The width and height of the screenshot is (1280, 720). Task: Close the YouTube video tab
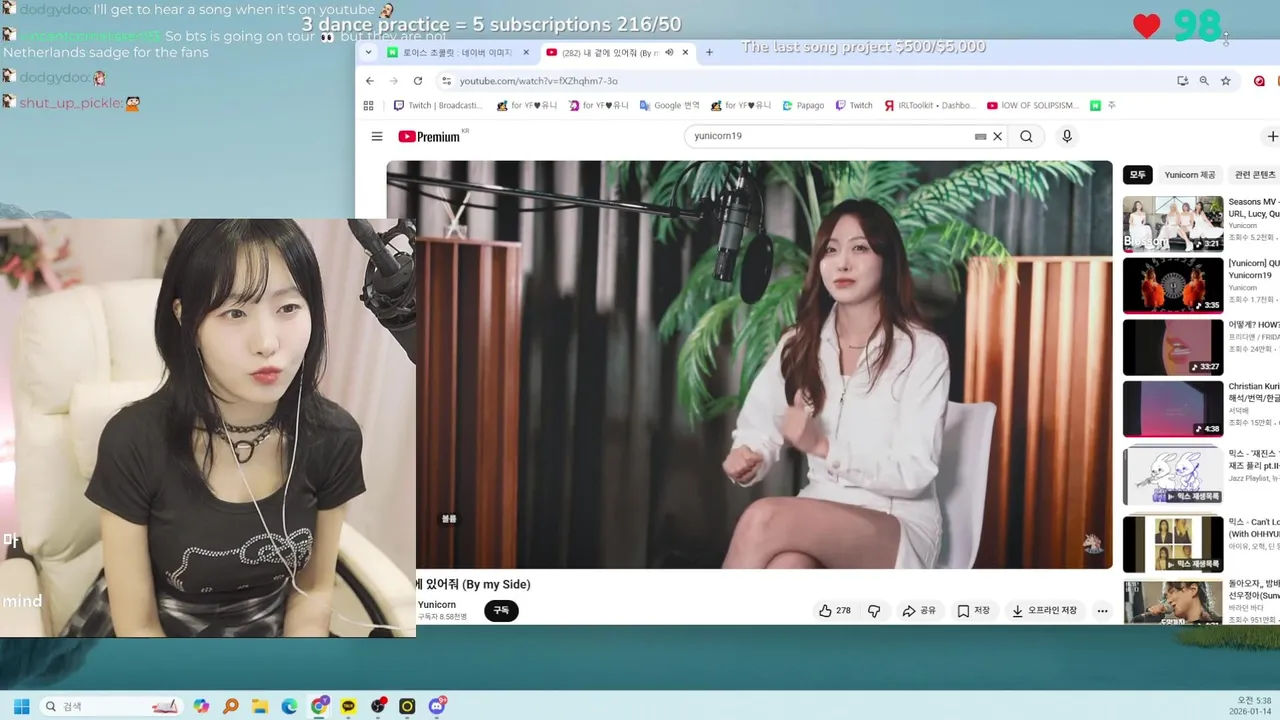685,52
